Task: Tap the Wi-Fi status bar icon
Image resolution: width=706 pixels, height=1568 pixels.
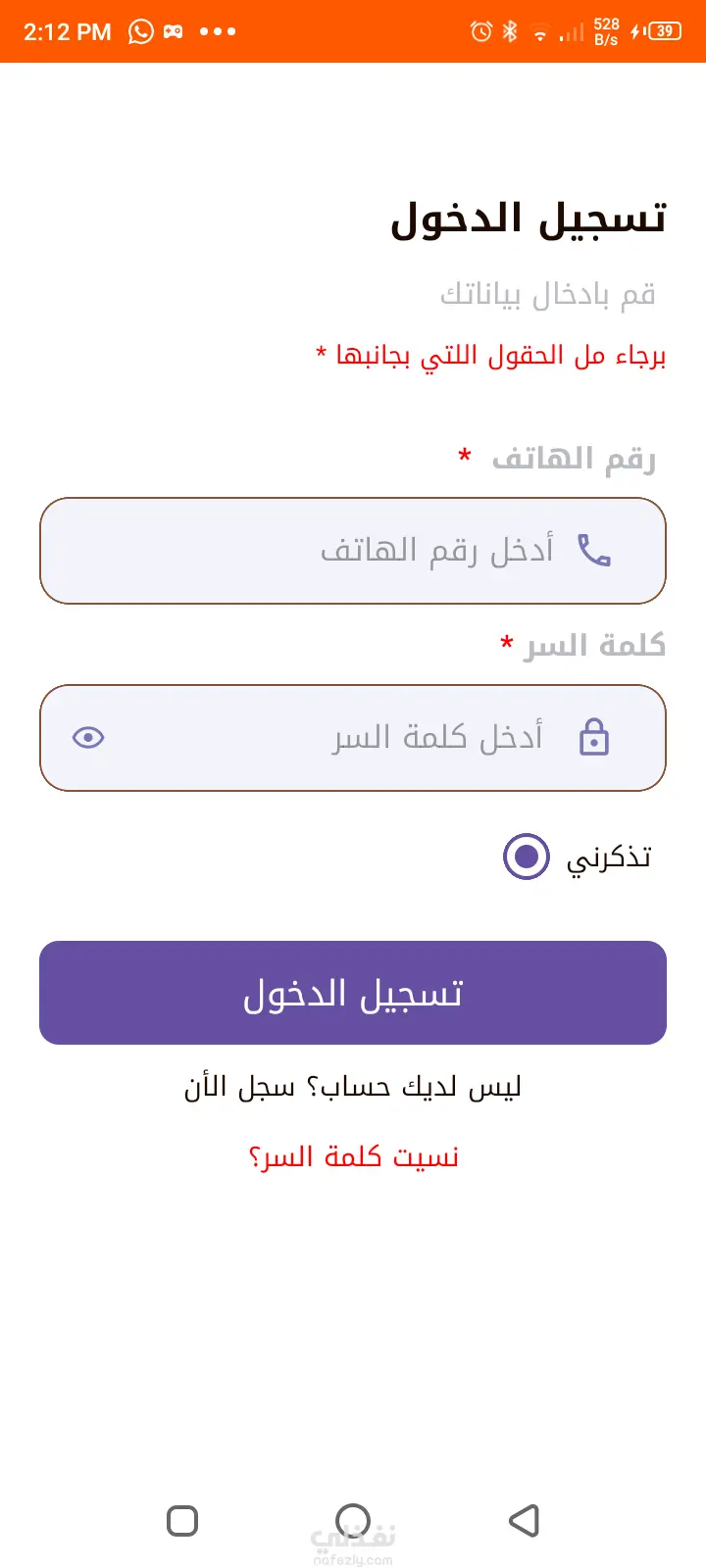Action: coord(539,33)
